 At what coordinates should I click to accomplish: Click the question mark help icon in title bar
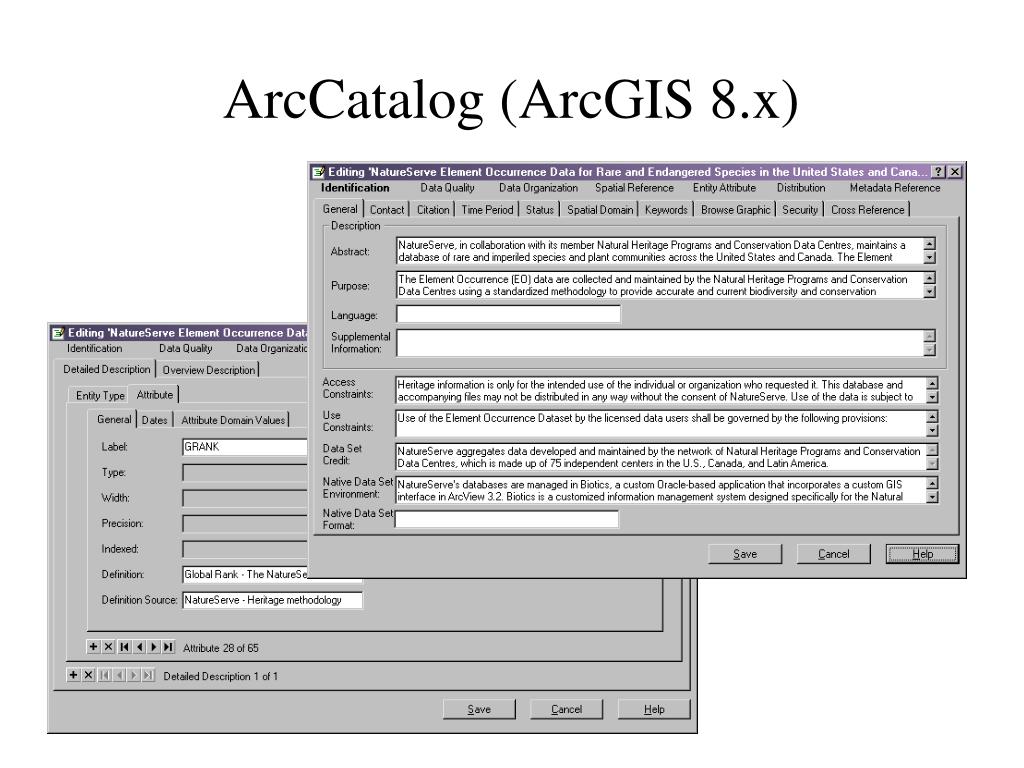tap(938, 172)
